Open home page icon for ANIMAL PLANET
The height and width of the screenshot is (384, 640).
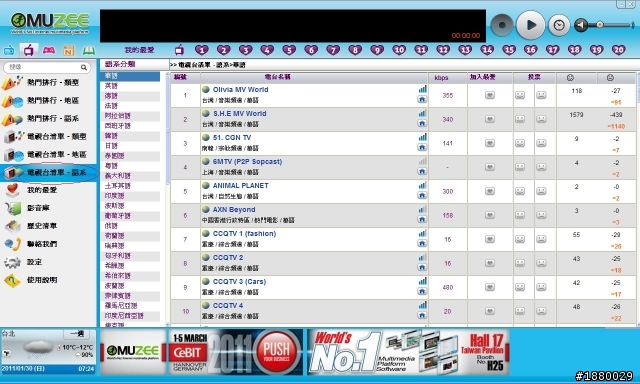(x=422, y=195)
